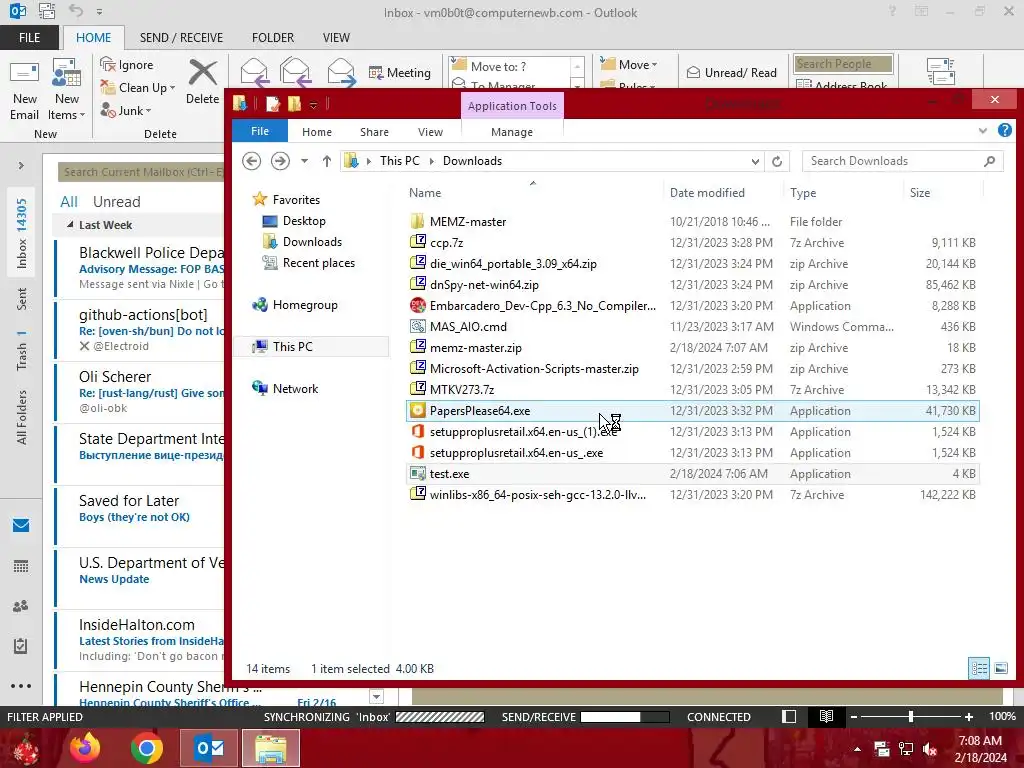Image resolution: width=1024 pixels, height=768 pixels.
Task: Sort files by Date modified column
Action: [x=723, y=193]
